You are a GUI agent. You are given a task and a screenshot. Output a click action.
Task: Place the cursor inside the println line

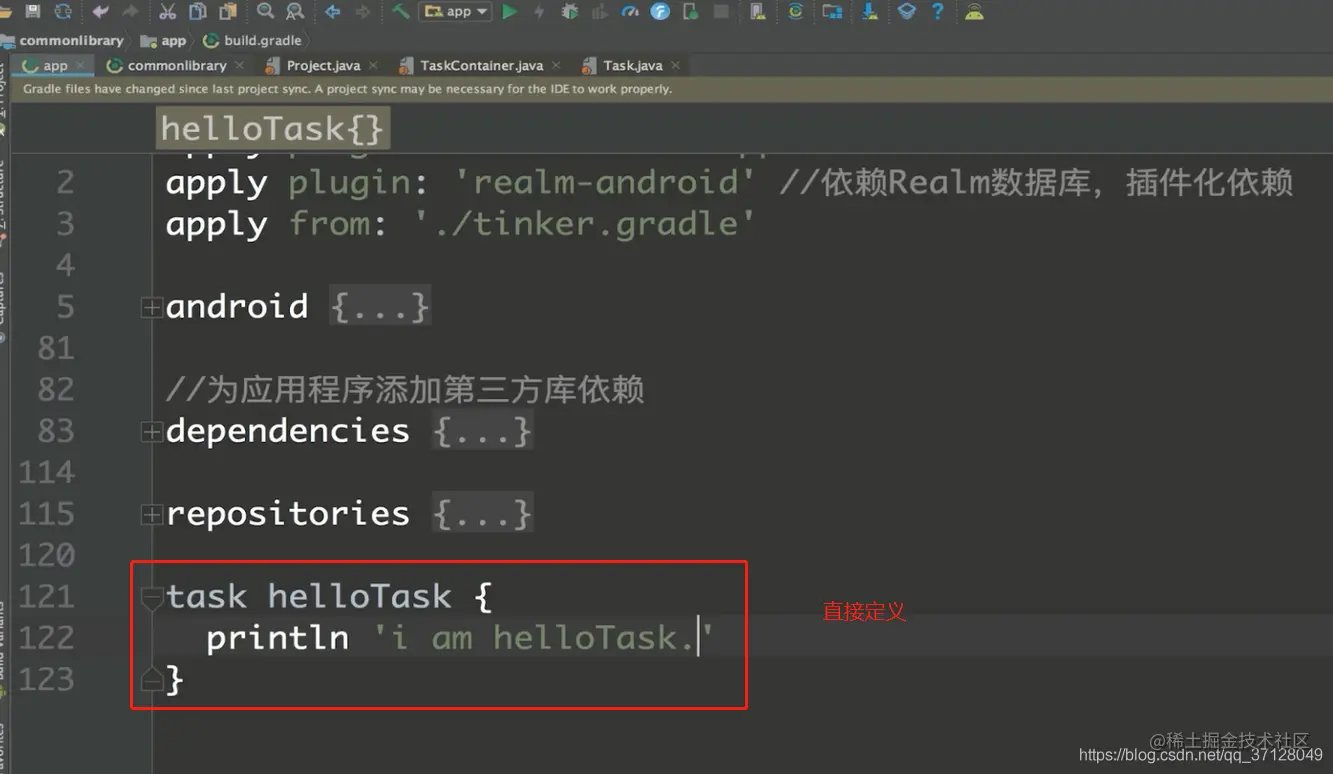[x=450, y=637]
